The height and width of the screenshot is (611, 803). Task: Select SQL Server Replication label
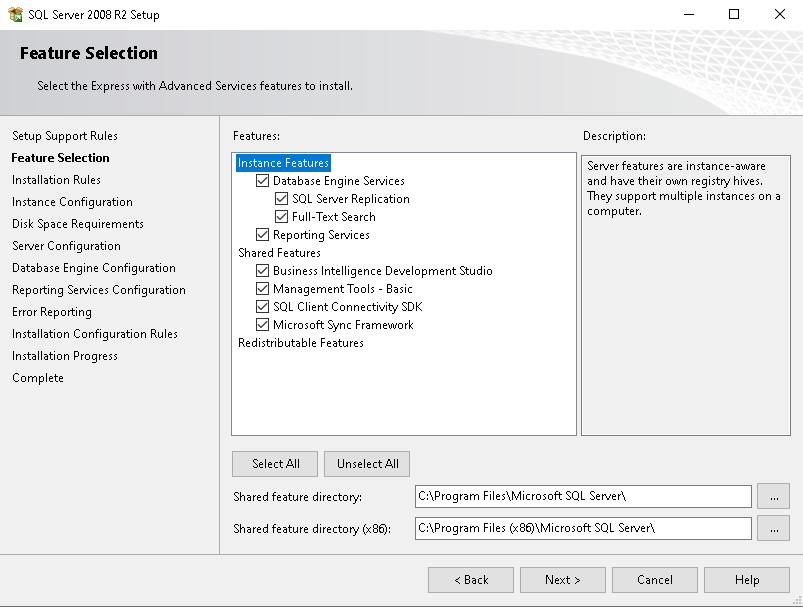pyautogui.click(x=351, y=199)
